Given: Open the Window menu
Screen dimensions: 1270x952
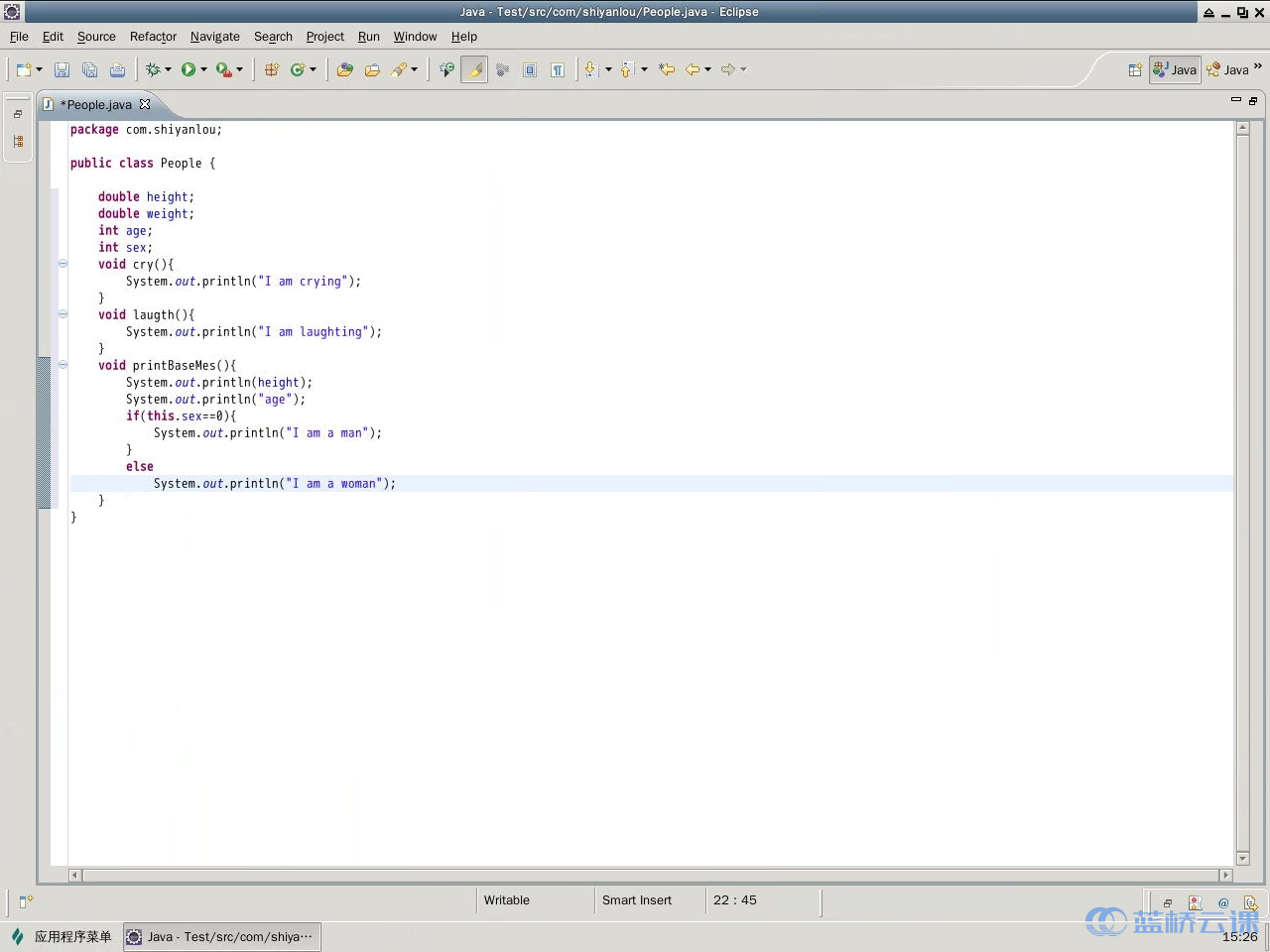Looking at the screenshot, I should coord(415,37).
